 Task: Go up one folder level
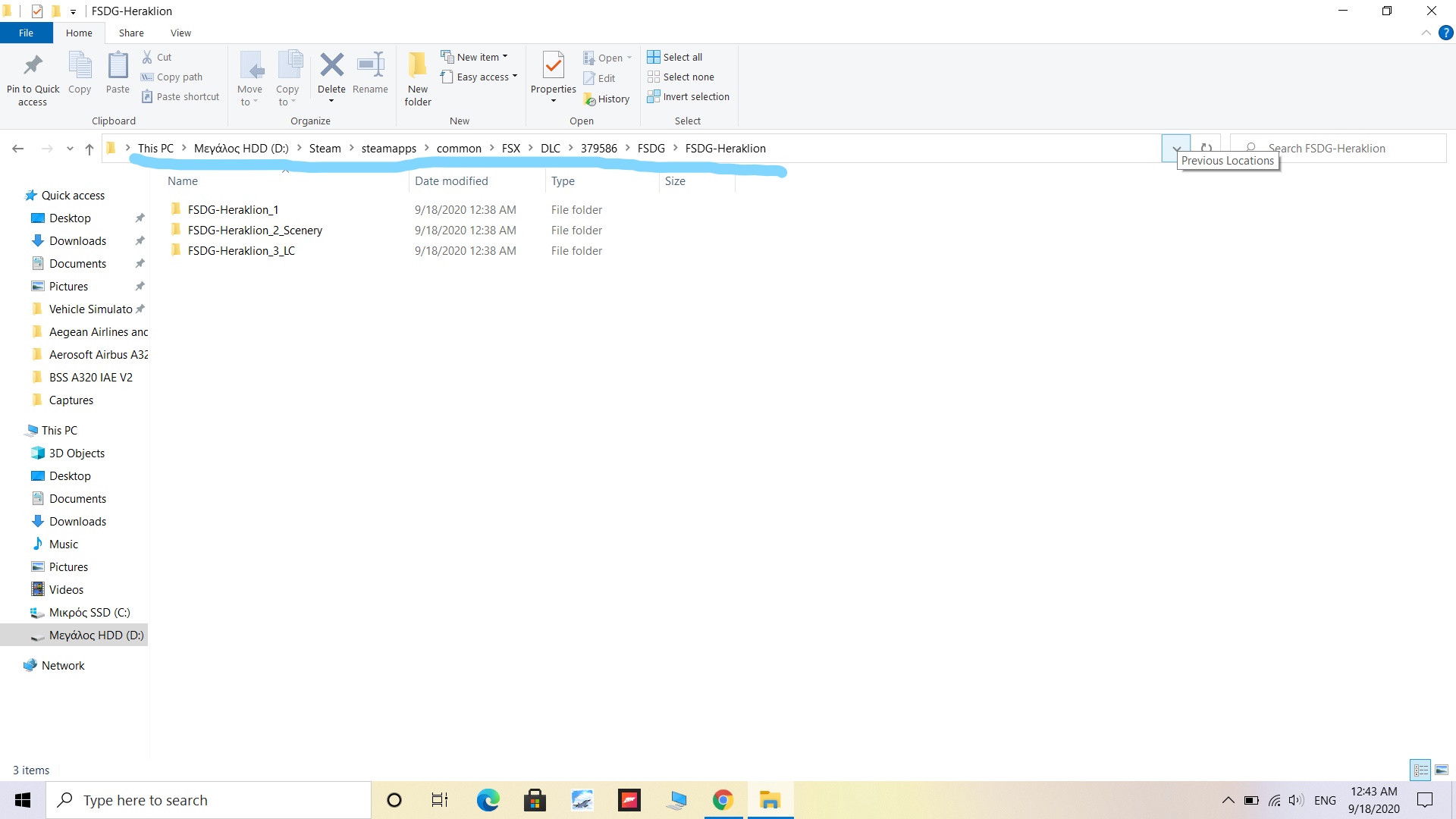(89, 149)
